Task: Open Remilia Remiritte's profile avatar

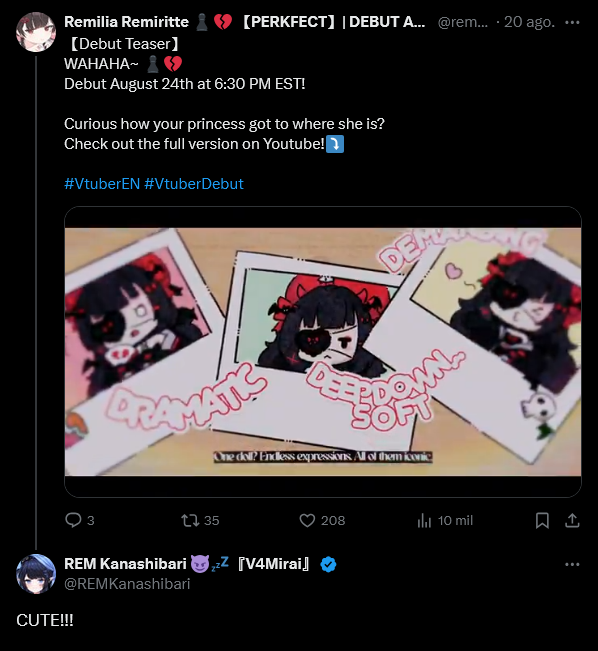Action: click(36, 32)
